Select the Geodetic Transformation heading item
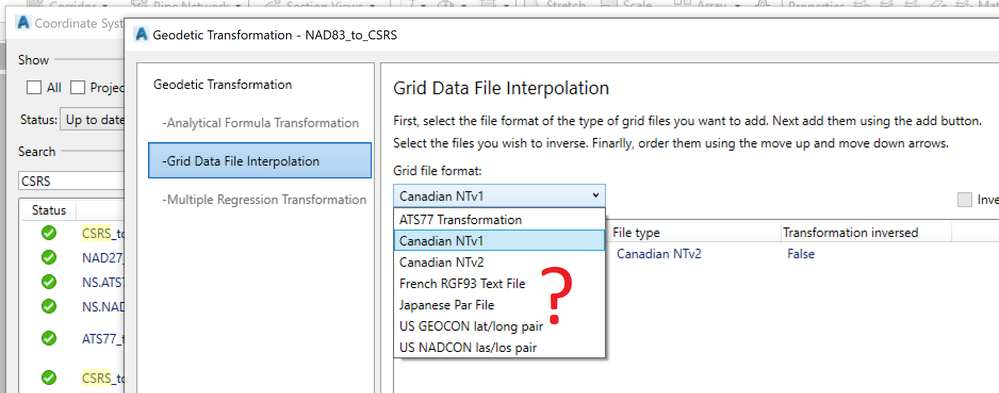The width and height of the screenshot is (999, 393). [222, 85]
